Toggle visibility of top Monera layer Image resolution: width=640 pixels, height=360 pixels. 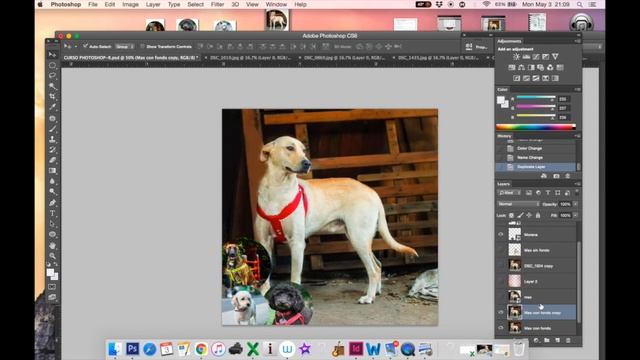coord(501,234)
